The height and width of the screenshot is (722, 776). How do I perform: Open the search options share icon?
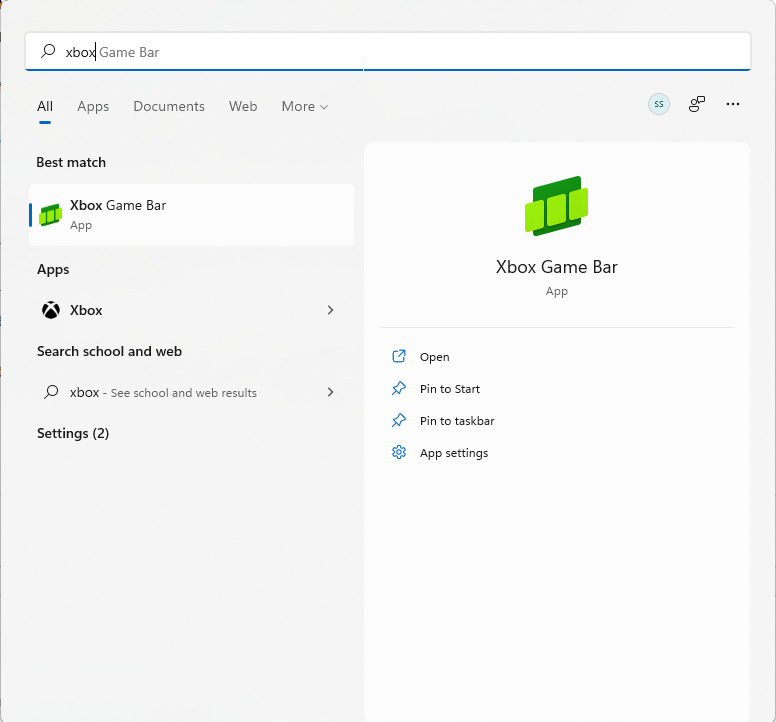point(697,104)
